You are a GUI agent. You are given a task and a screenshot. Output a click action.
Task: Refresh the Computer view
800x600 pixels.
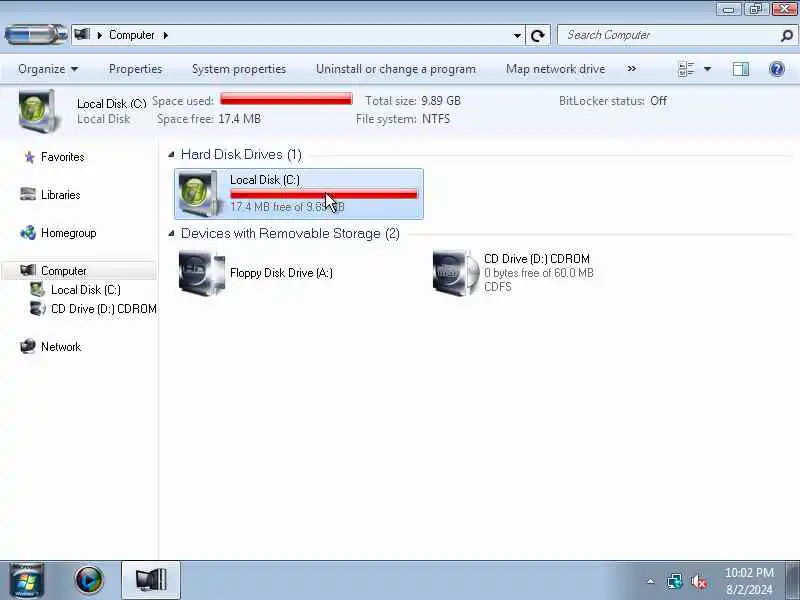click(538, 36)
